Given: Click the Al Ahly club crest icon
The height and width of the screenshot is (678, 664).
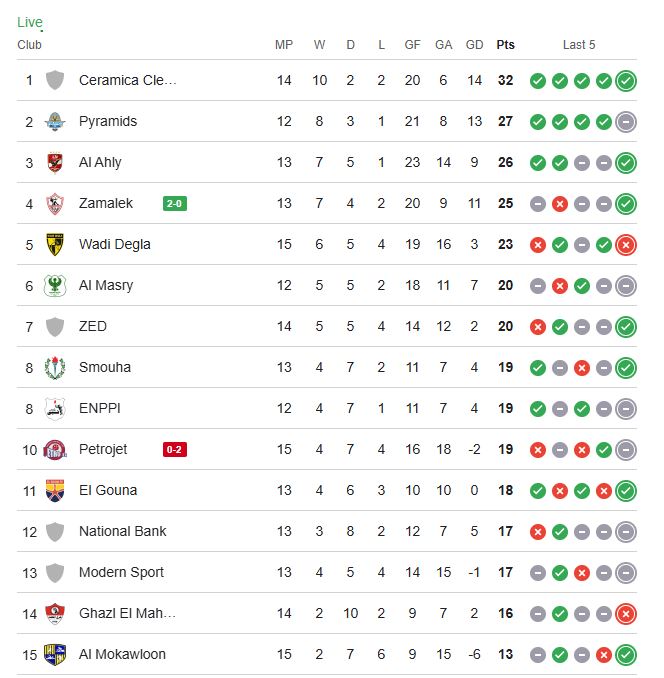Looking at the screenshot, I should click(55, 163).
